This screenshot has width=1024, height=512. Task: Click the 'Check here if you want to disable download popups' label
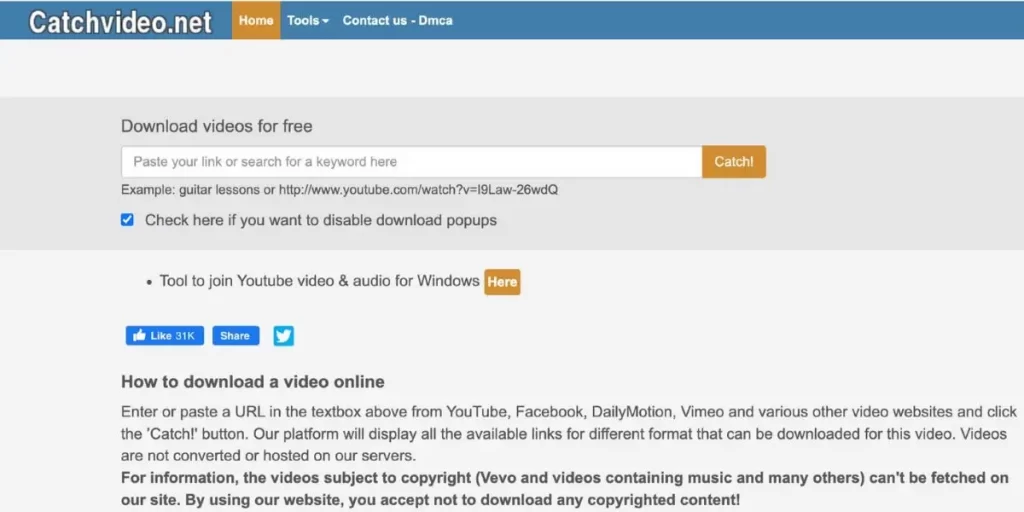[321, 220]
